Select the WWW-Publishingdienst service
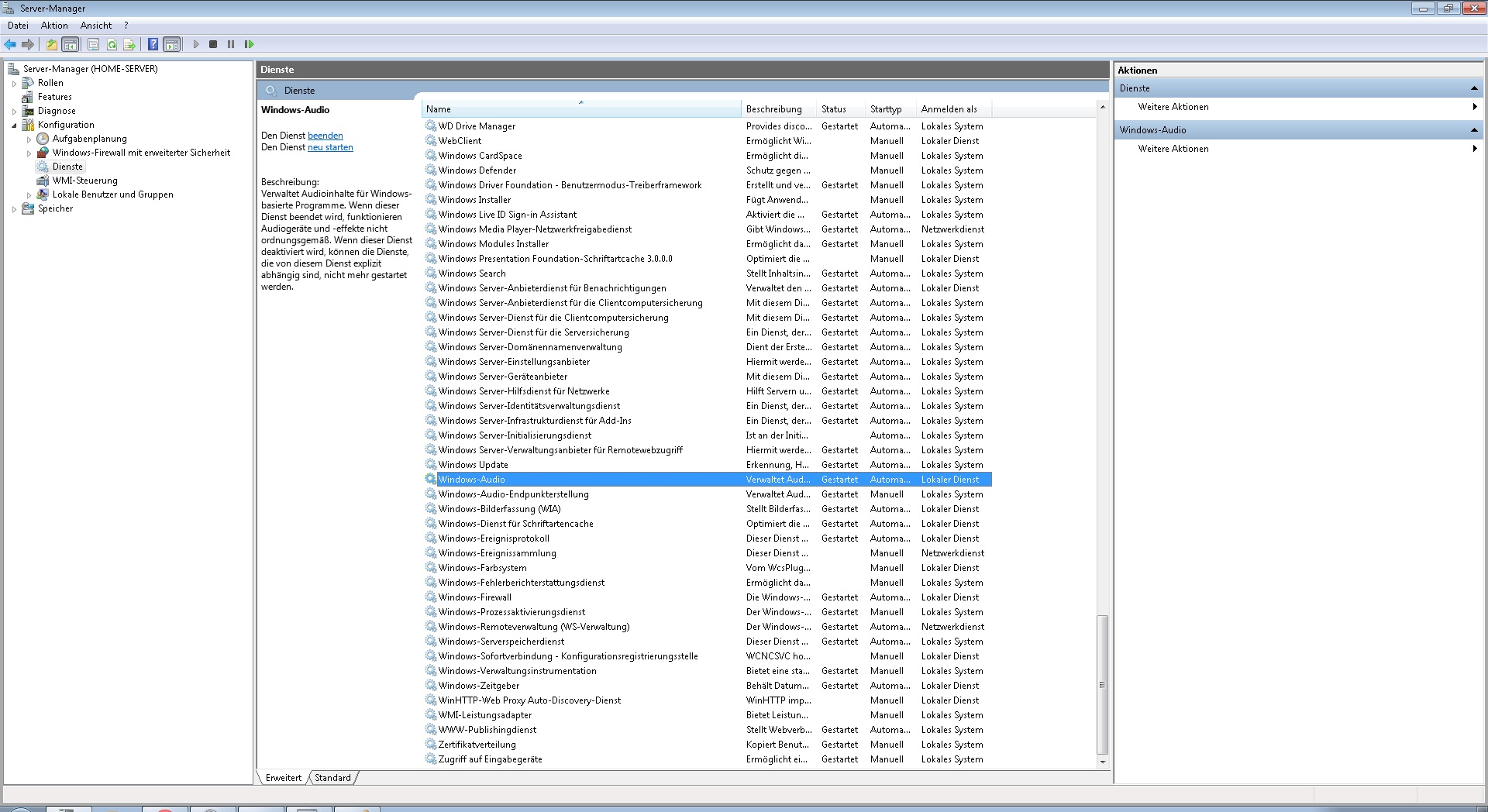The width and height of the screenshot is (1488, 812). 707,730
